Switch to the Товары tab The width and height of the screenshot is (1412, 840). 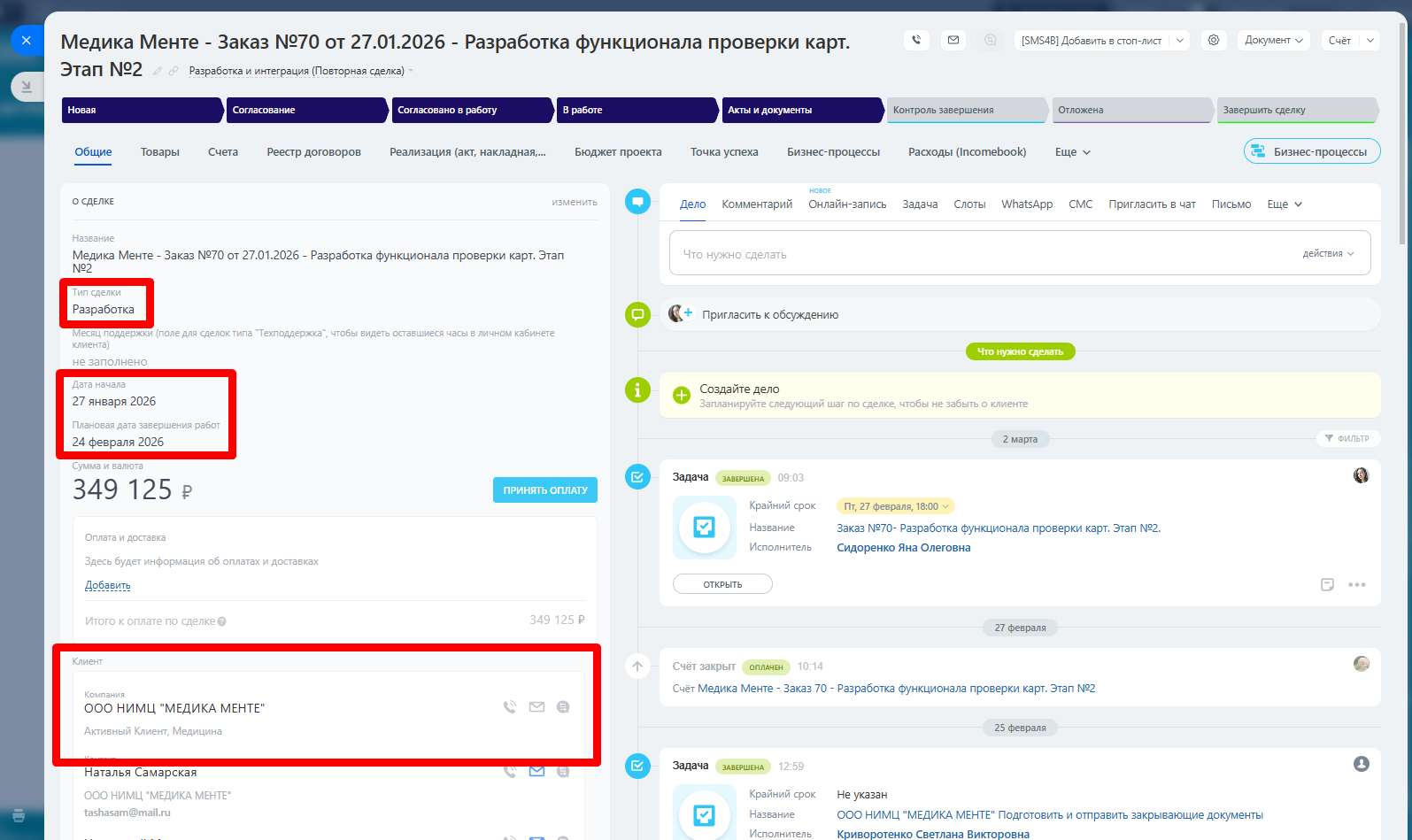pos(159,152)
